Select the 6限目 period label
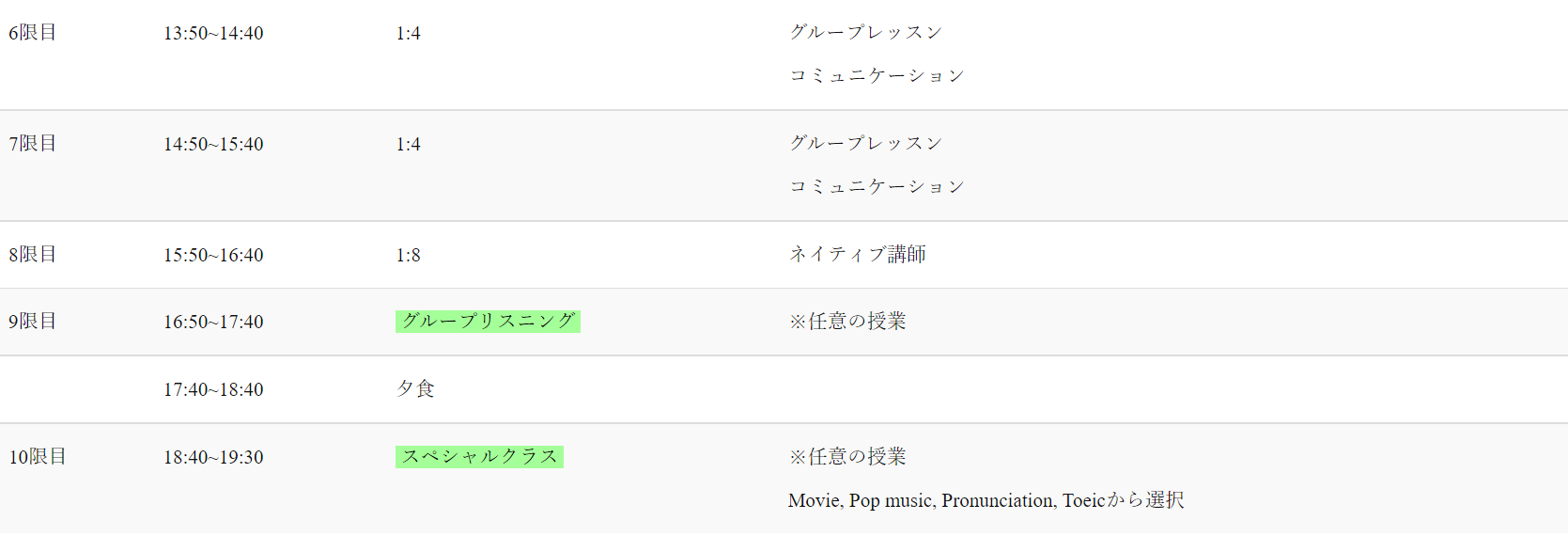Viewport: 1568px width, 536px height. point(33,33)
